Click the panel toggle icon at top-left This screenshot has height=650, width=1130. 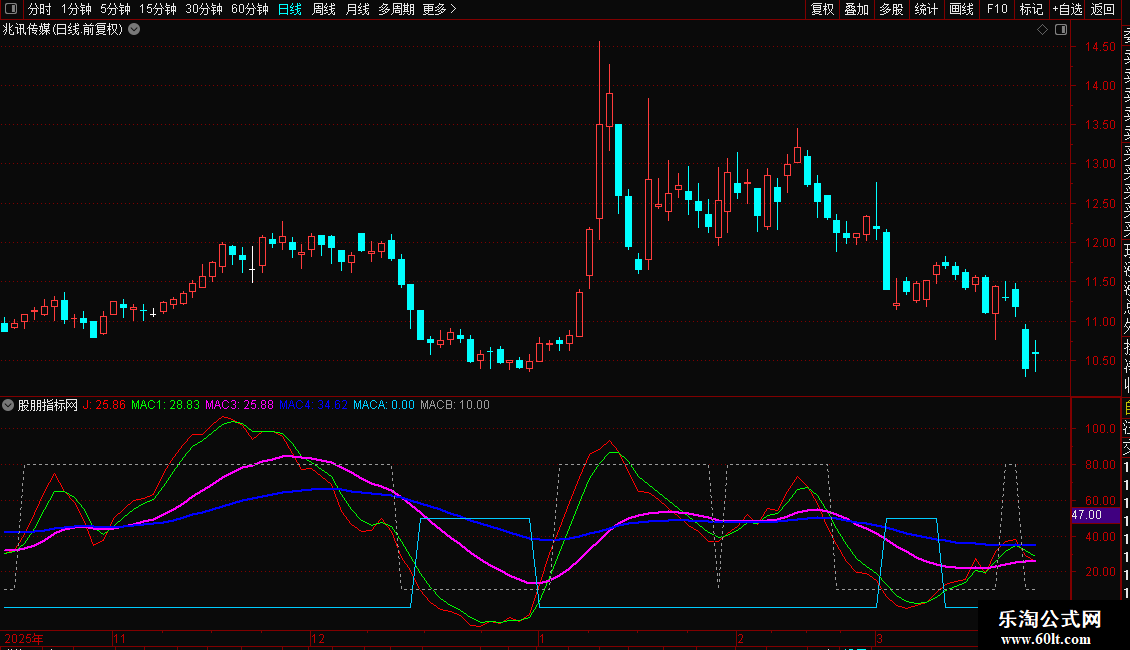(12, 9)
